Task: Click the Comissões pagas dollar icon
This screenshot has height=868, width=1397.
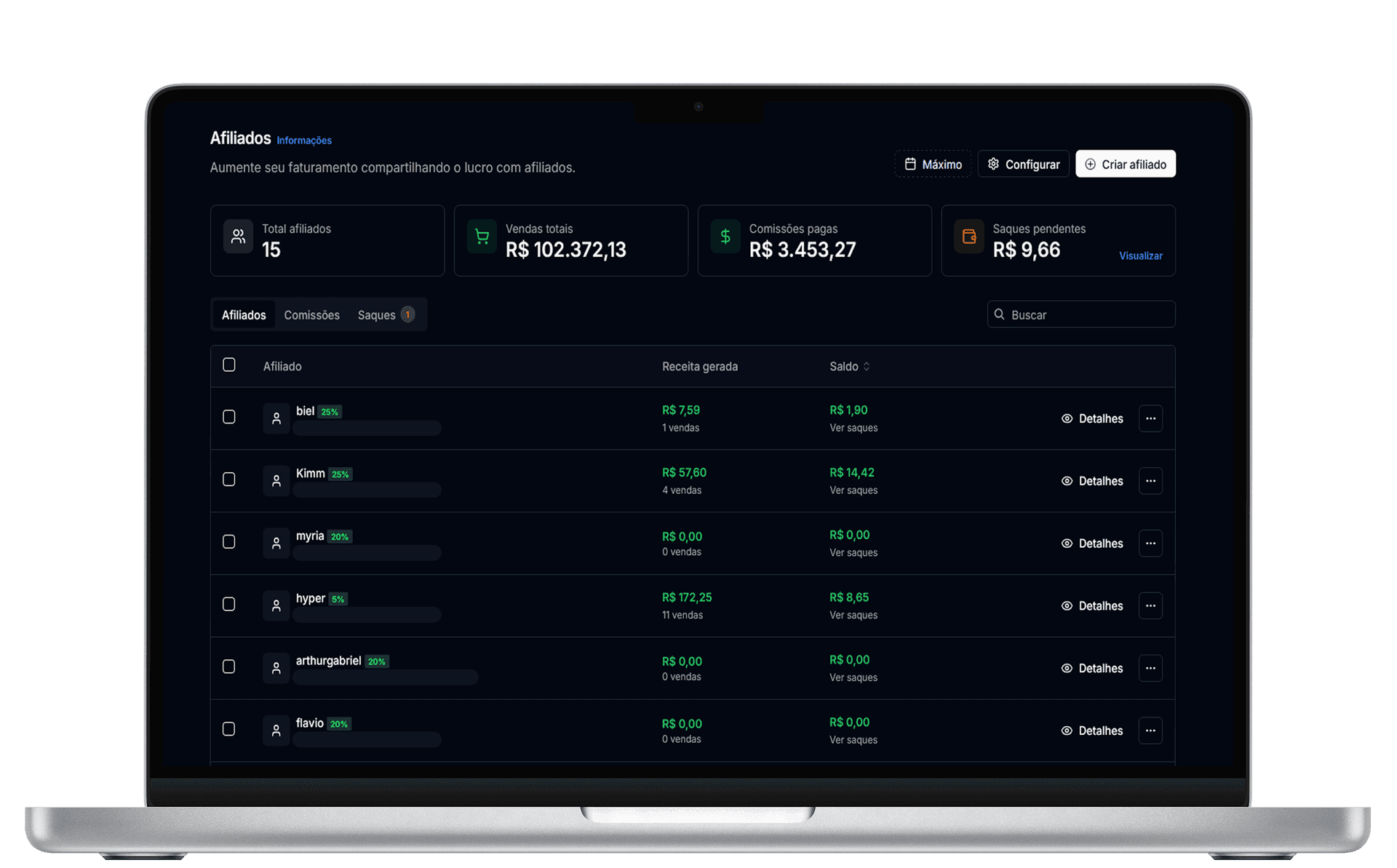Action: click(x=725, y=236)
